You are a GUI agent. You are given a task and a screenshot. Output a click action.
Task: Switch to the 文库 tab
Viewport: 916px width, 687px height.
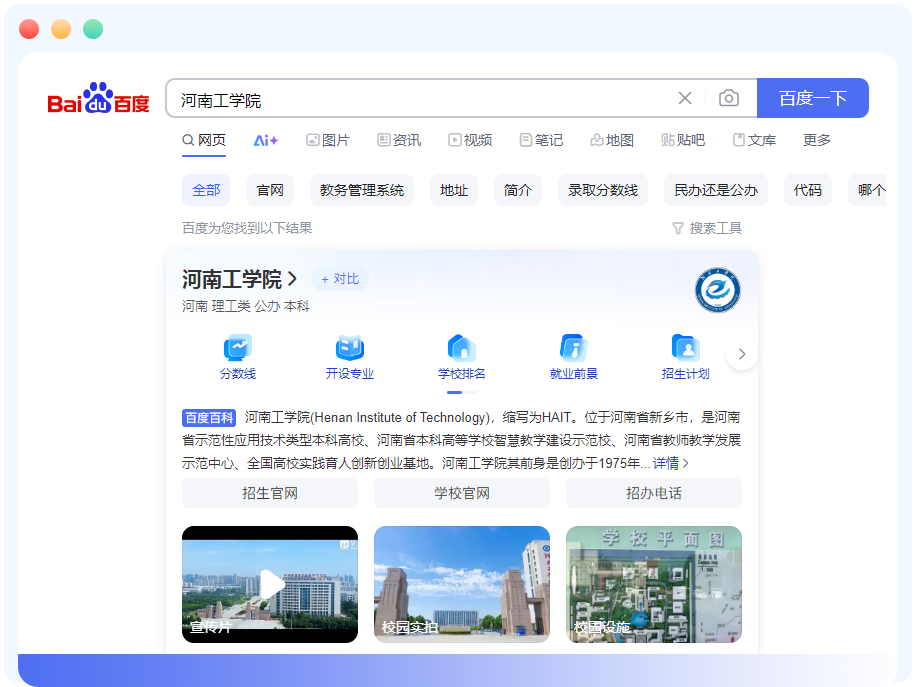(755, 140)
